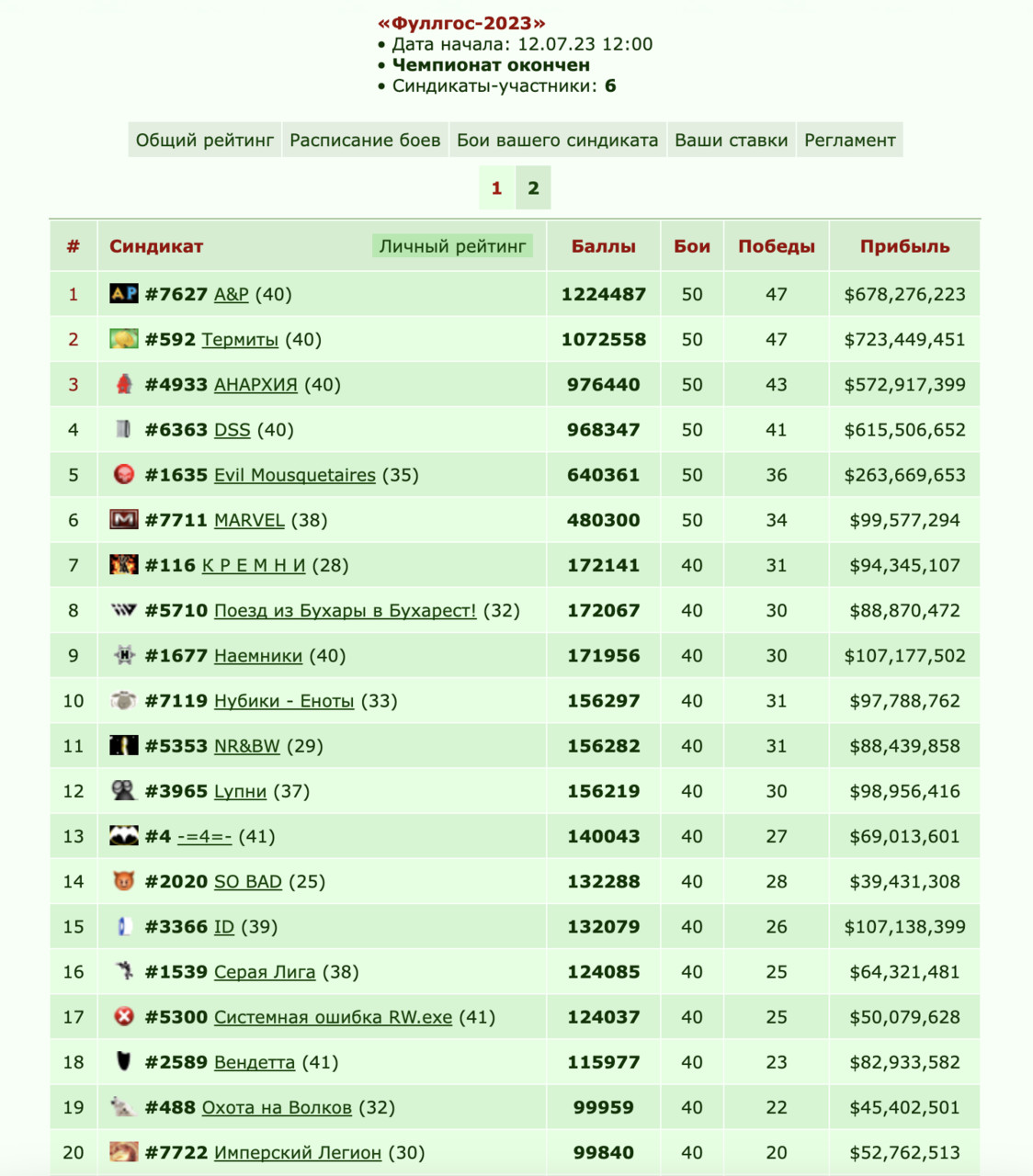Screen dimensions: 1033x1176
Task: Click the Системная ошибка RW.exe red X emblem
Action: pyautogui.click(x=124, y=1016)
